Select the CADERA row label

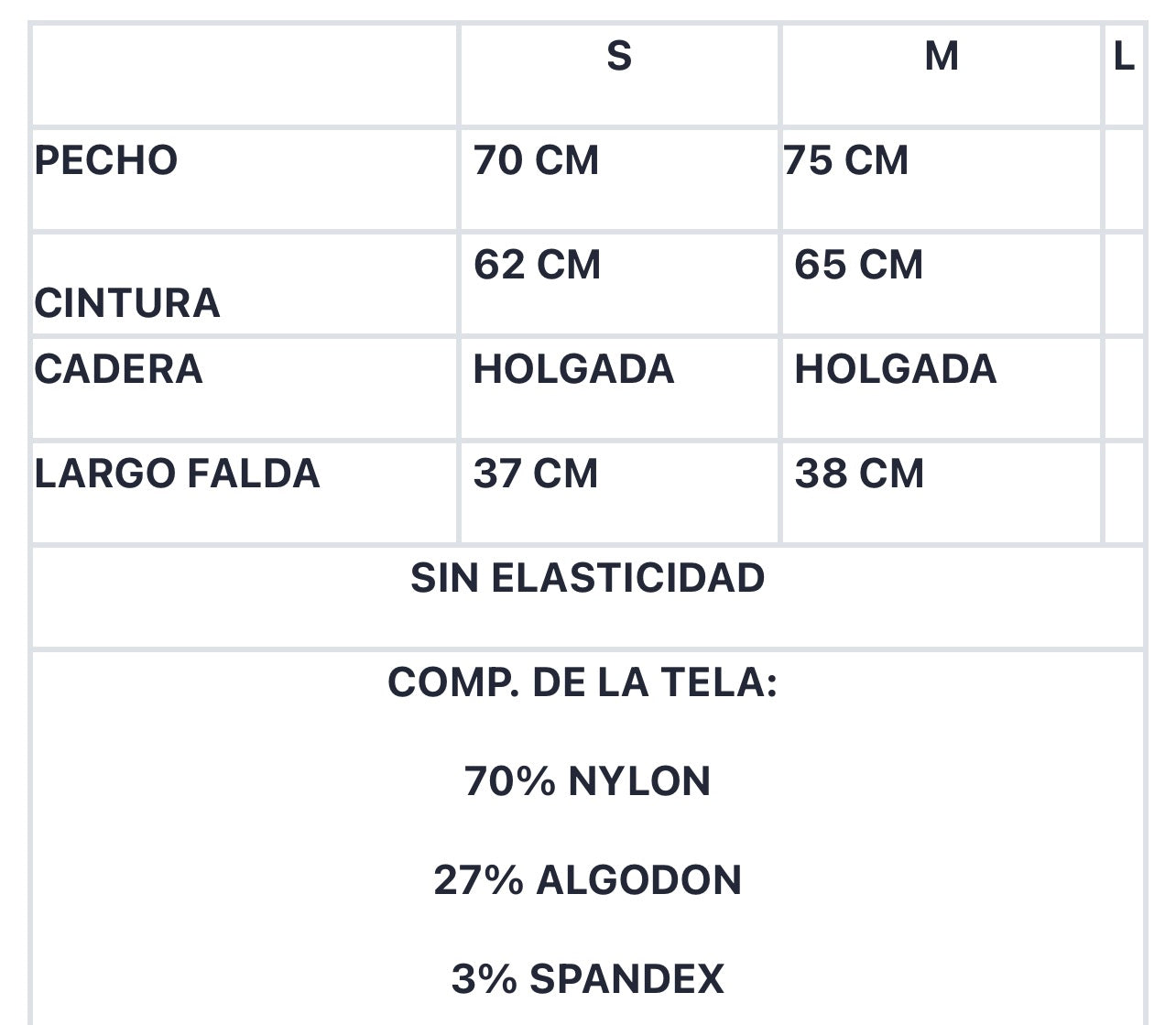tap(119, 369)
